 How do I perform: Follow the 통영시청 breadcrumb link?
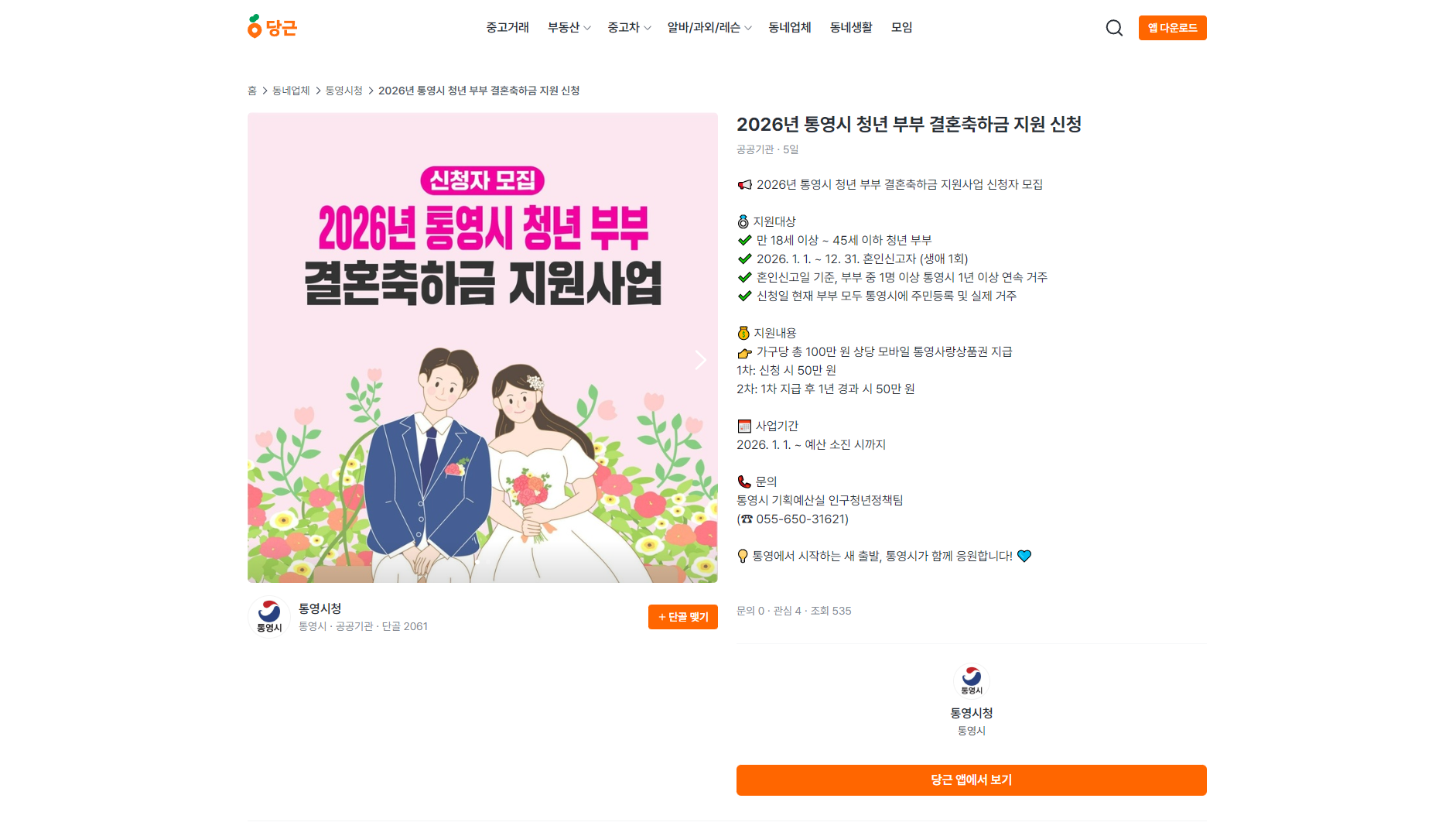pyautogui.click(x=343, y=91)
